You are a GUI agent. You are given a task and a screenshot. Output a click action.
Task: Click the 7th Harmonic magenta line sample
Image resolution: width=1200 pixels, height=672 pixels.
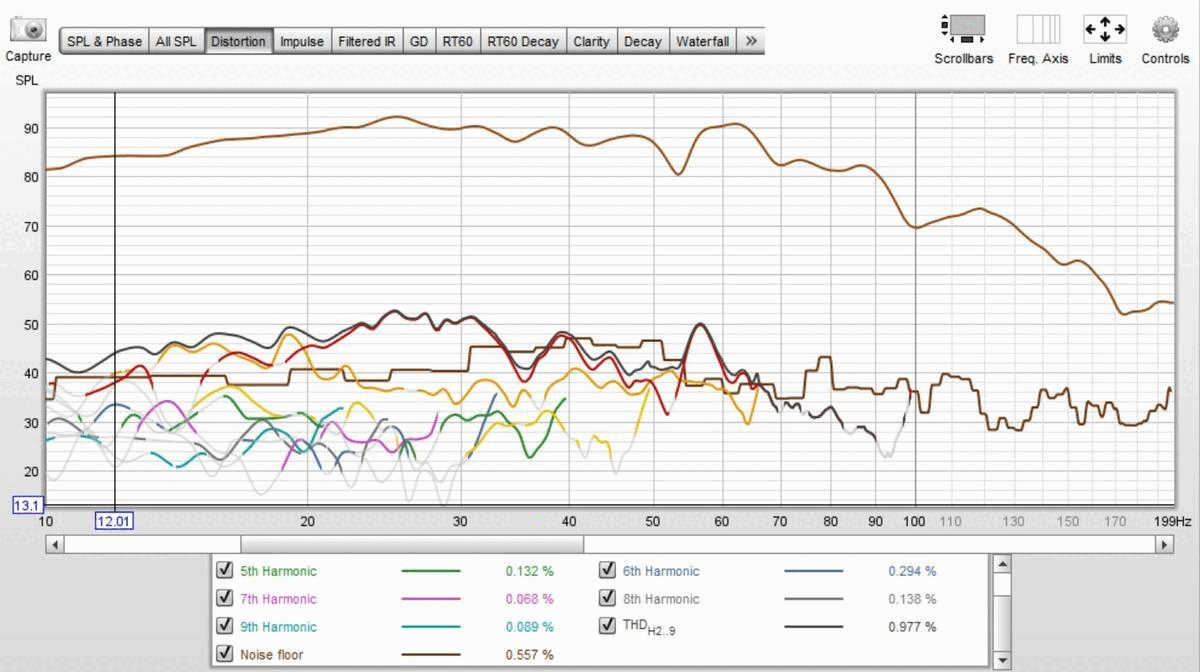coord(431,599)
